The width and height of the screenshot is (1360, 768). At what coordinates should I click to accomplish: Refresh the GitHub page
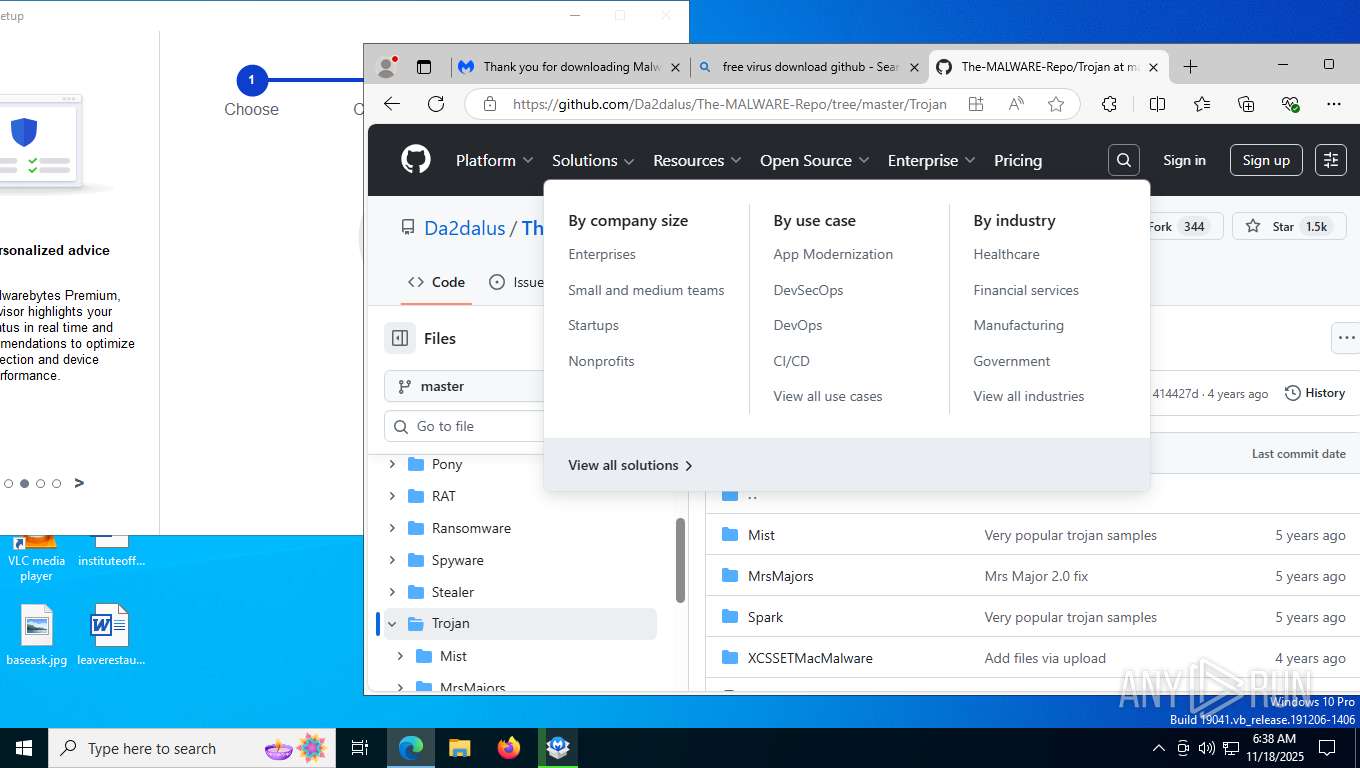click(x=436, y=104)
